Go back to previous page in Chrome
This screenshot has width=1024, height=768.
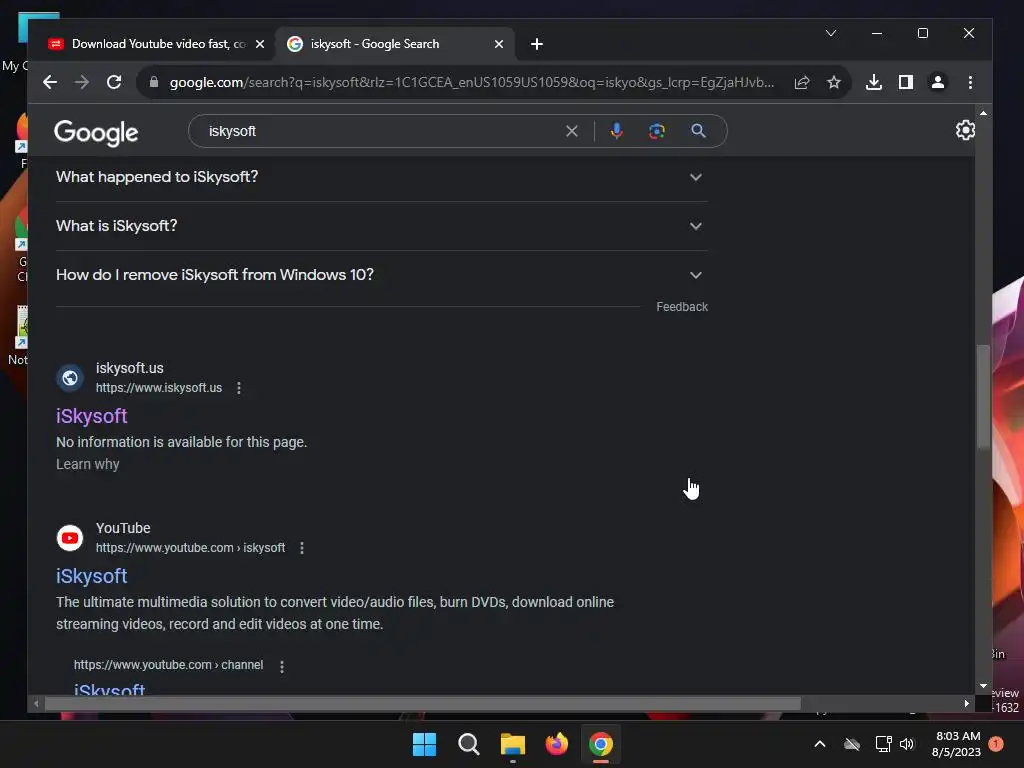click(50, 82)
